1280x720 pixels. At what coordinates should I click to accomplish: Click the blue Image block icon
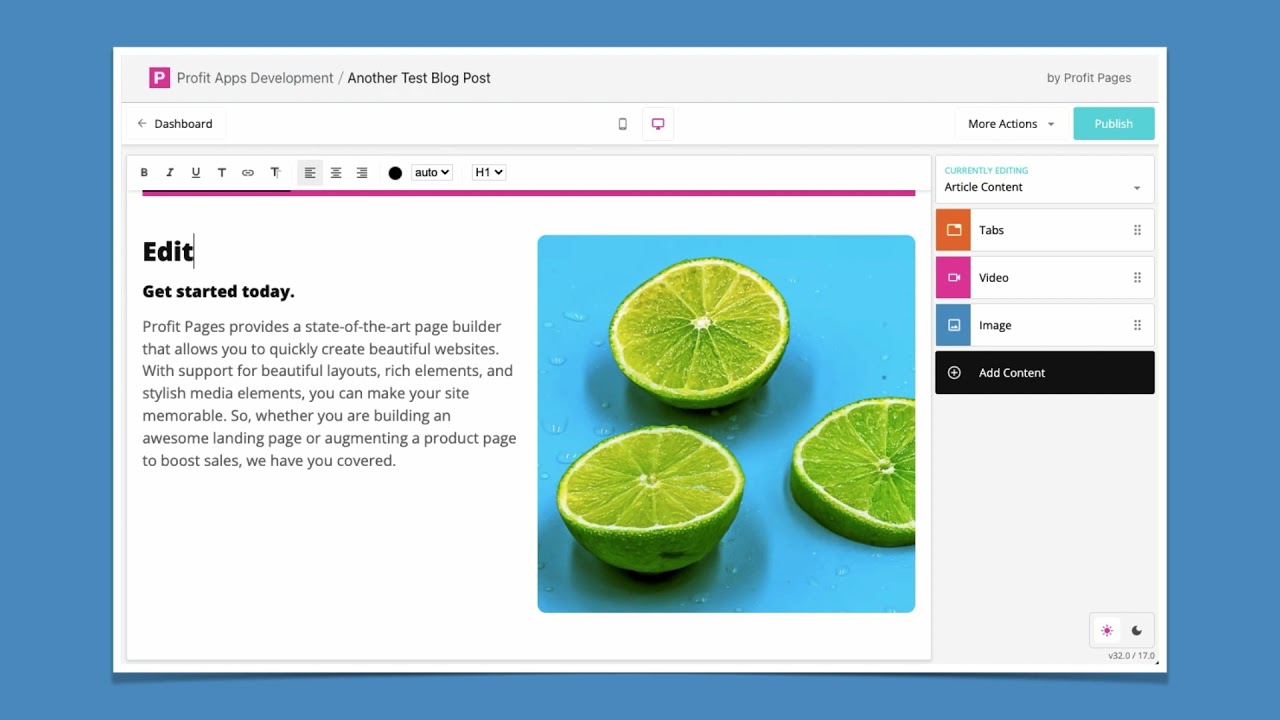pyautogui.click(x=953, y=325)
